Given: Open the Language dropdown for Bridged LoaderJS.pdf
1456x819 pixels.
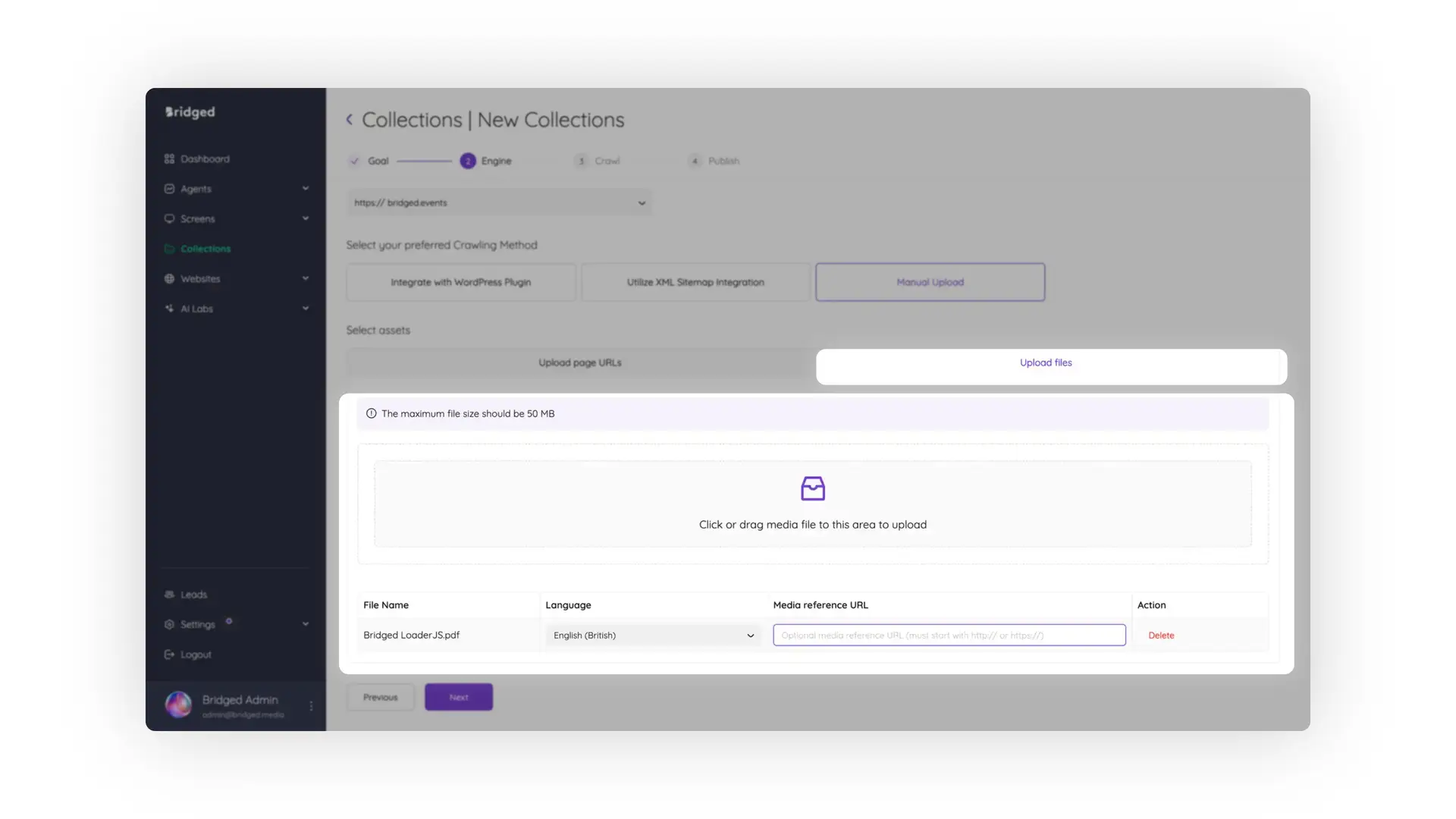Looking at the screenshot, I should (x=652, y=635).
